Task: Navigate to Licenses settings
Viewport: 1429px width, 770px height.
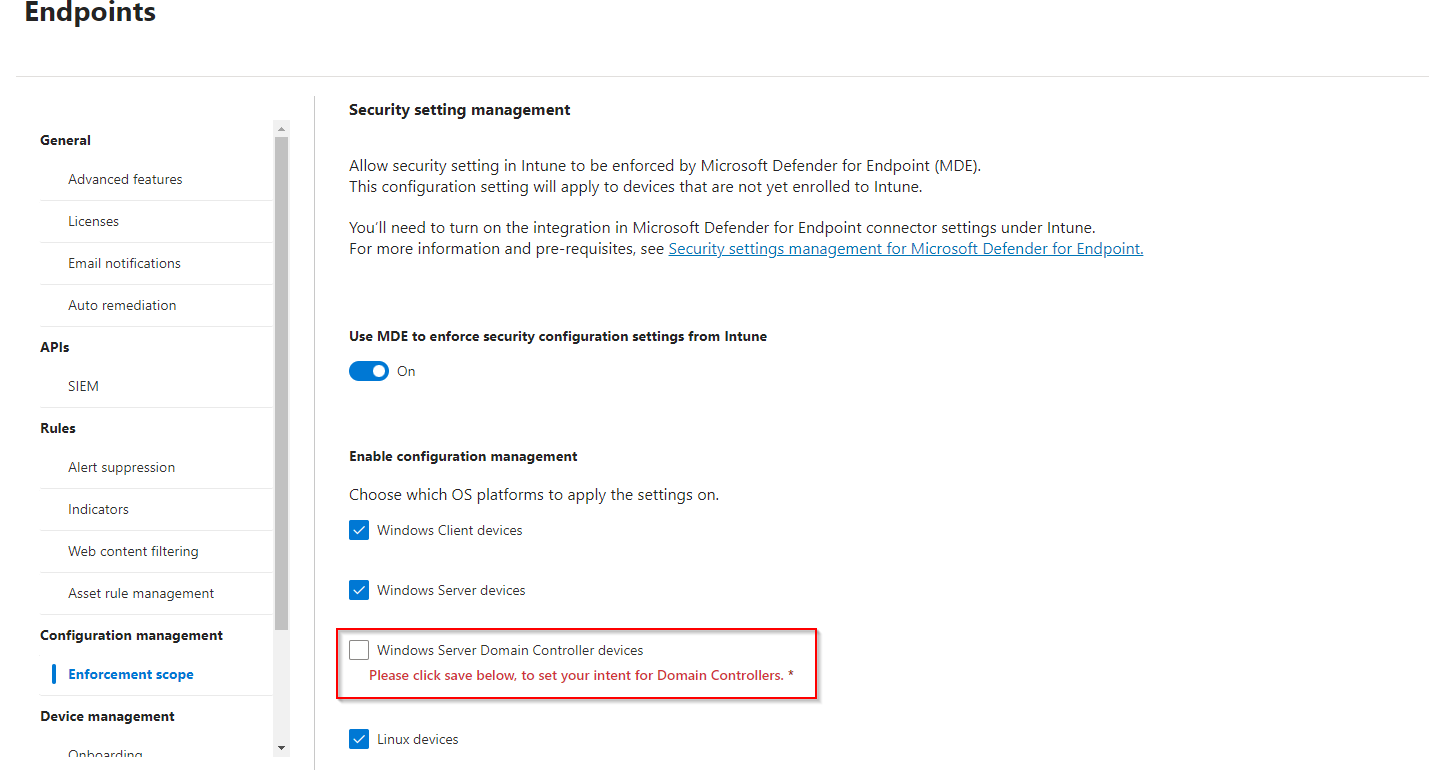Action: [x=93, y=221]
